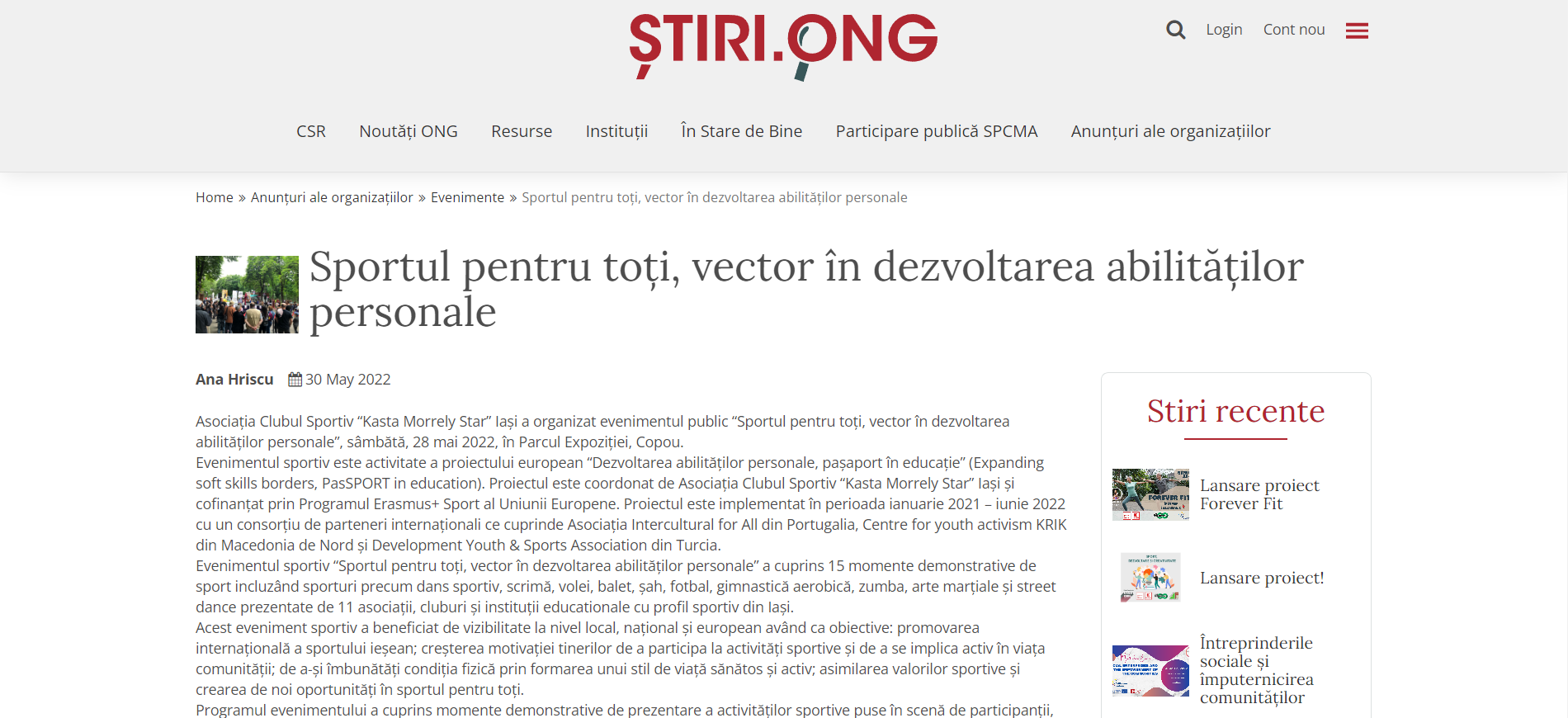Open Noutăți ONG section
The image size is (1568, 718).
point(409,131)
